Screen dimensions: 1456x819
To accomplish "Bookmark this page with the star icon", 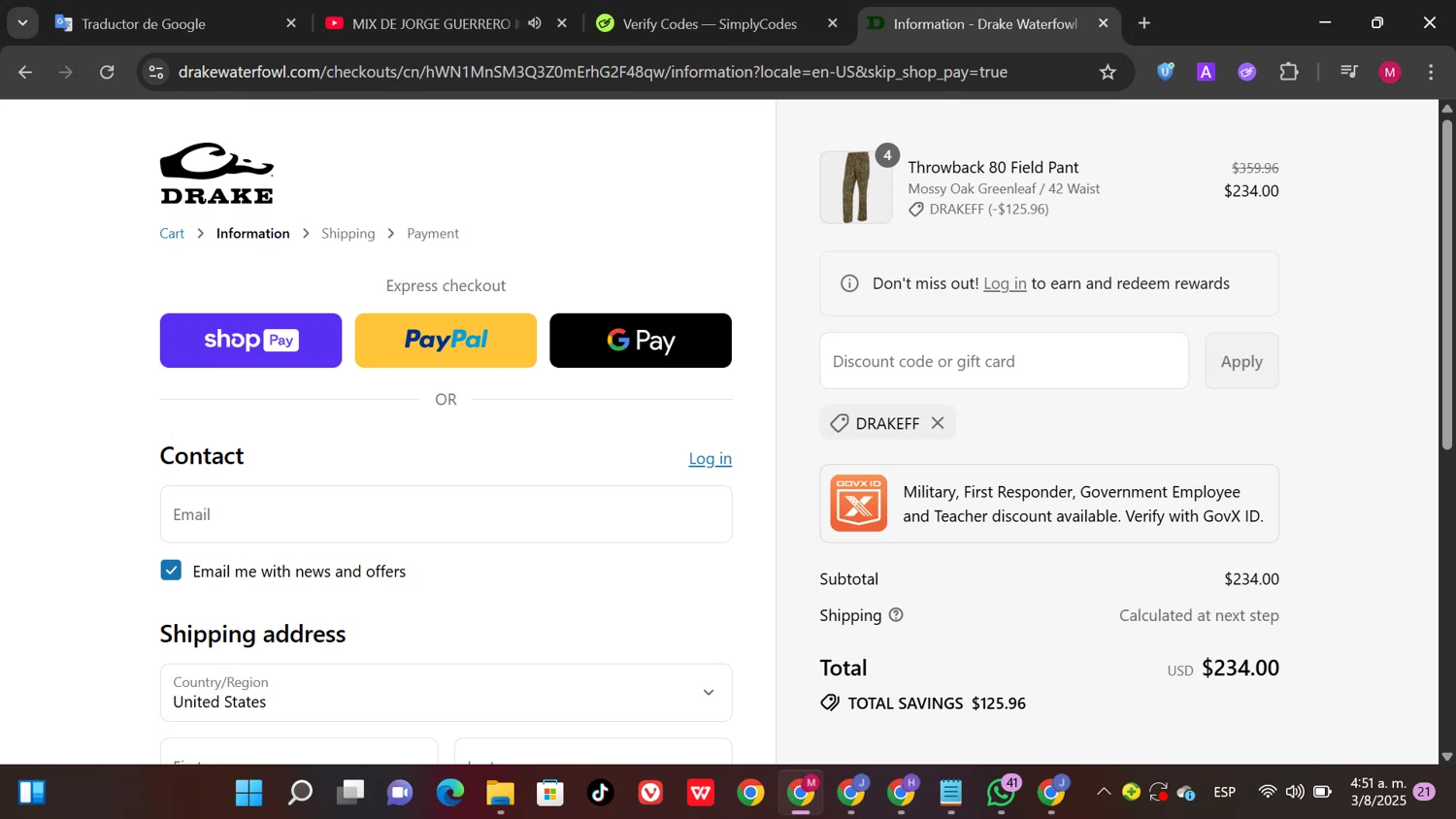I will click(x=1108, y=72).
